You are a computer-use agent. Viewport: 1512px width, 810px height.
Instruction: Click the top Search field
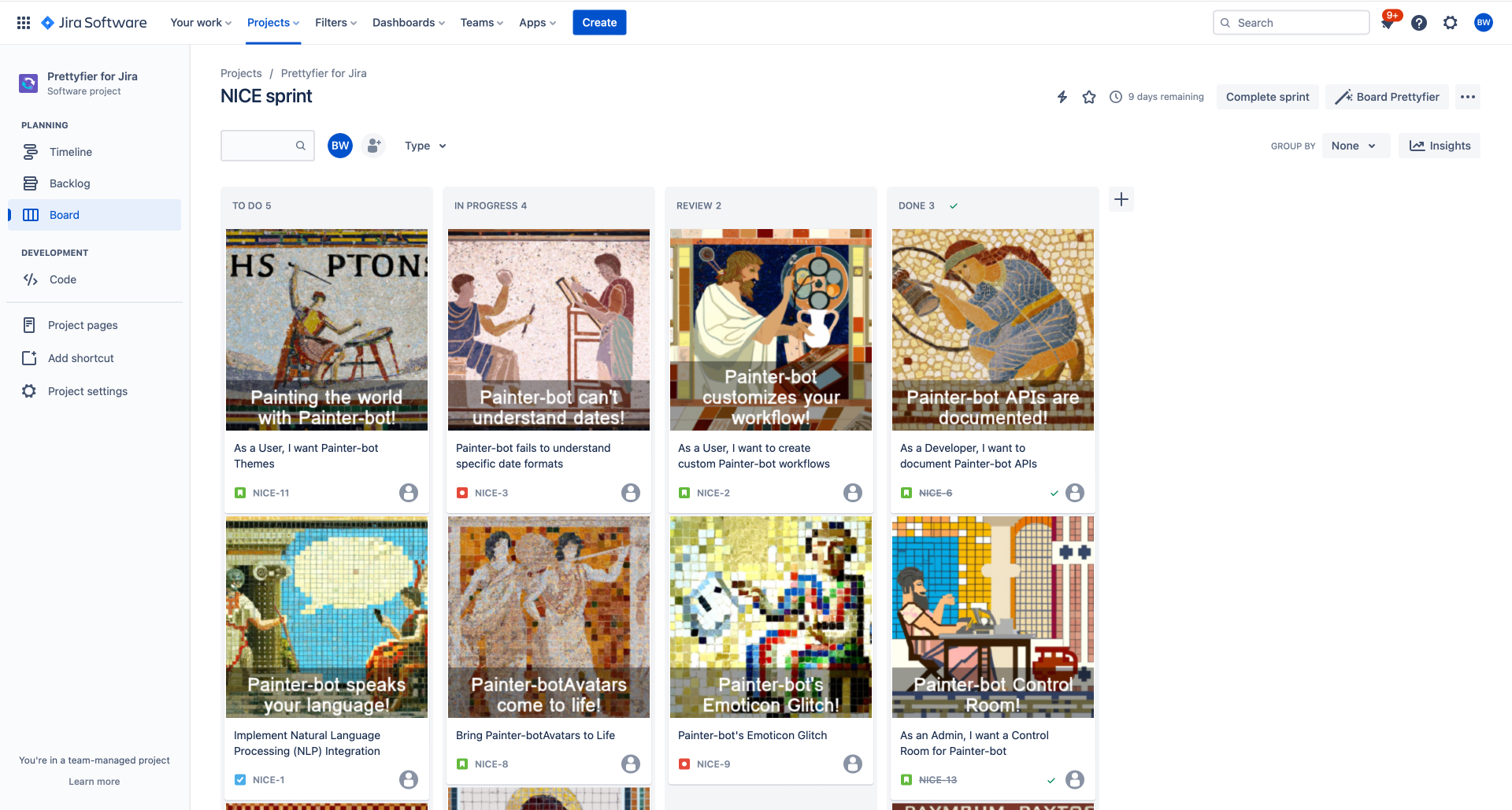click(x=1291, y=23)
